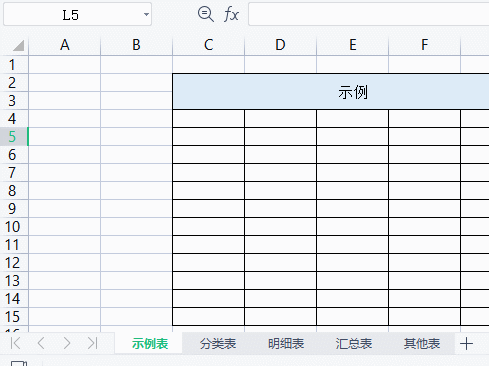
Task: Jump to first sheet tab arrow
Action: pyautogui.click(x=16, y=343)
